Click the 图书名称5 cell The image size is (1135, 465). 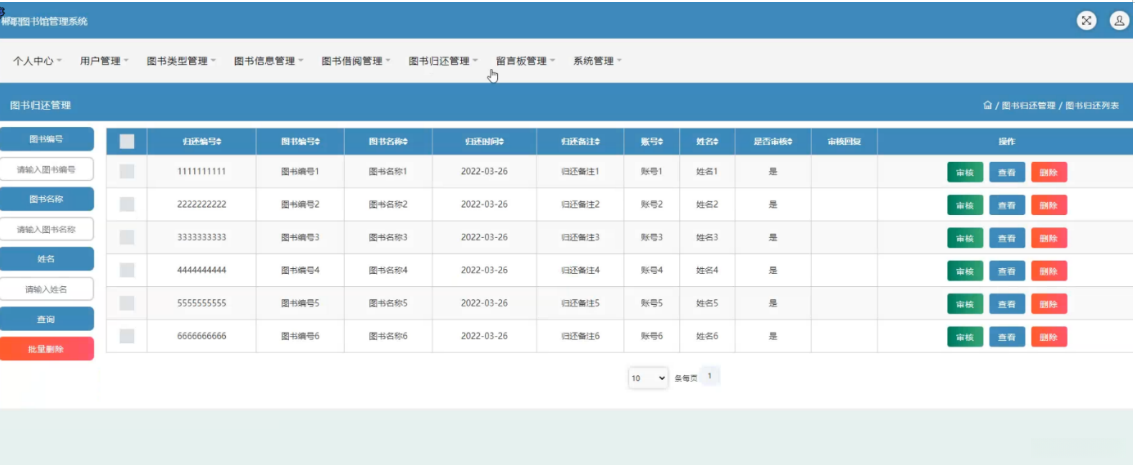pos(388,303)
